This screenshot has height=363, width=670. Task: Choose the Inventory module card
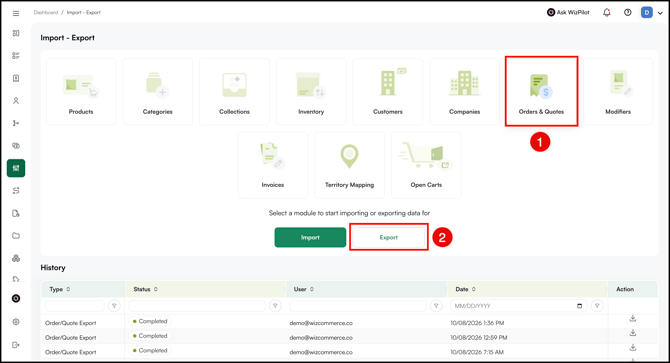click(311, 92)
